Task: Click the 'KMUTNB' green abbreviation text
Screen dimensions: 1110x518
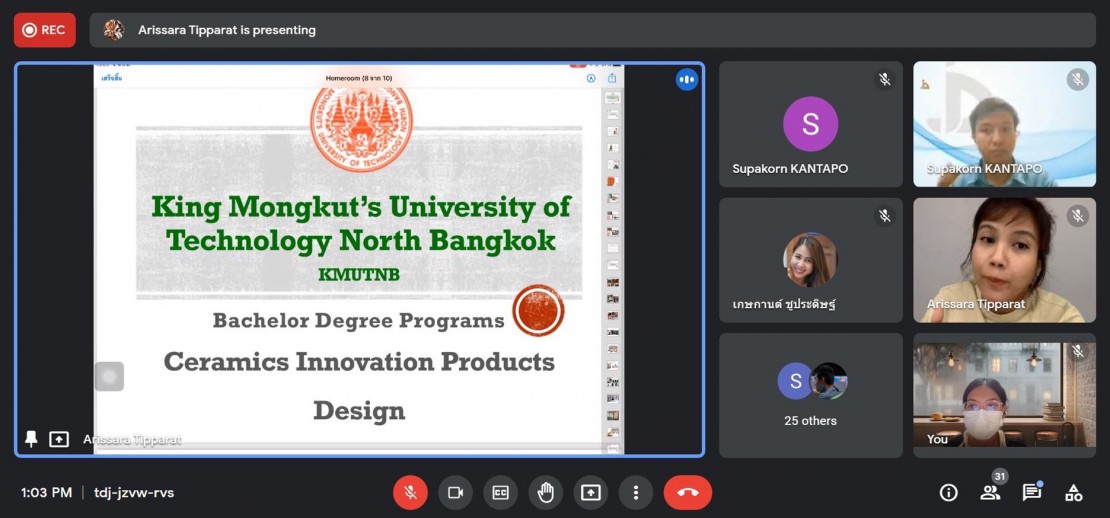Action: click(x=359, y=275)
